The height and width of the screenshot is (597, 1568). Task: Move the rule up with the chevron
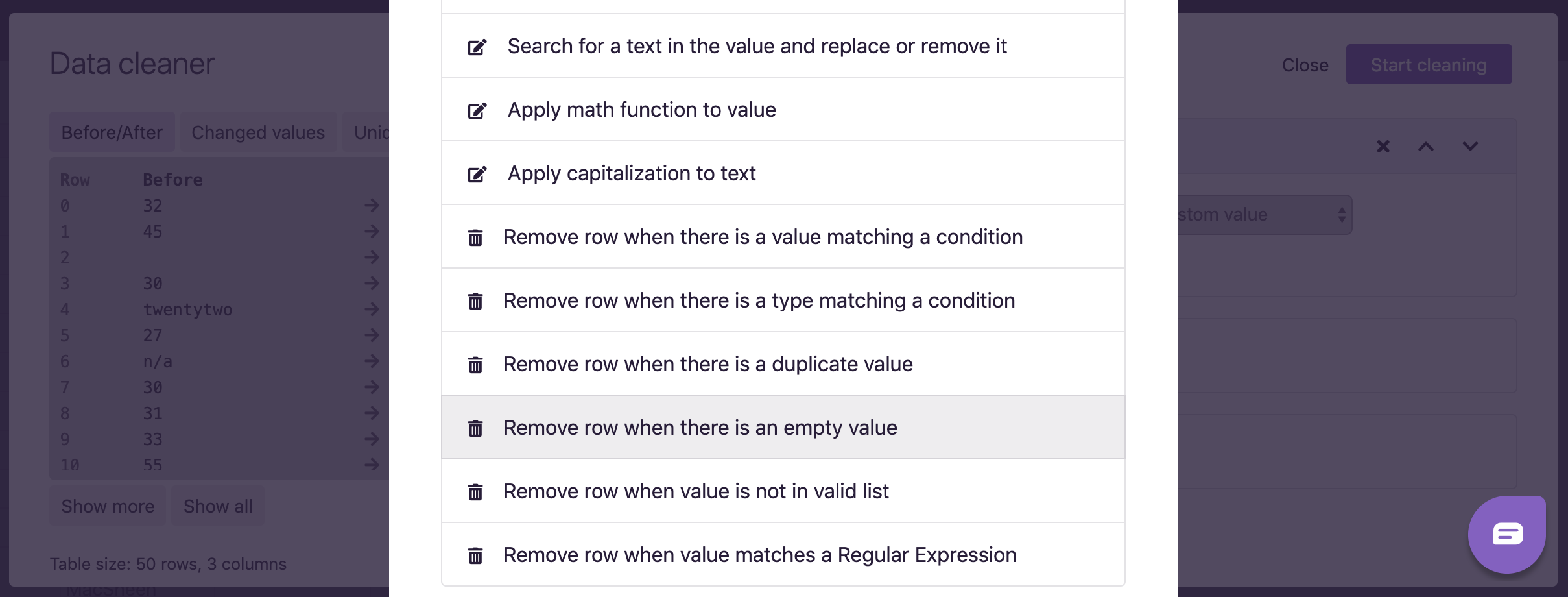[1426, 147]
